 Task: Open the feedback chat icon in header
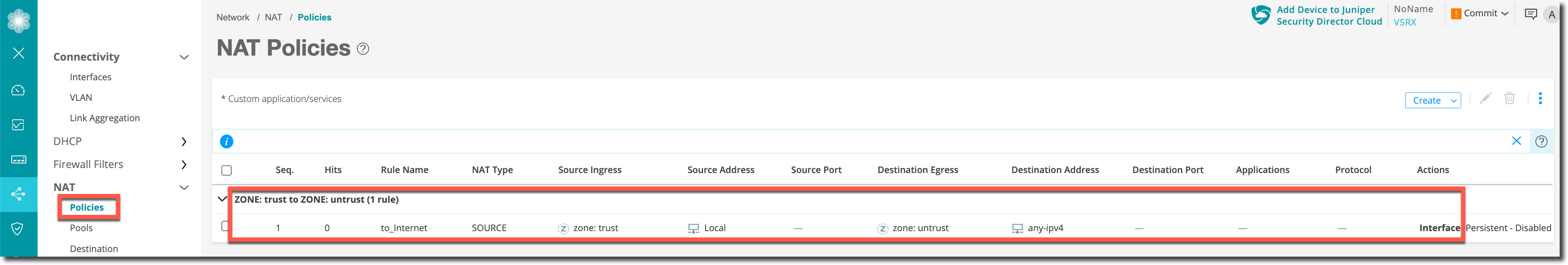(1530, 14)
